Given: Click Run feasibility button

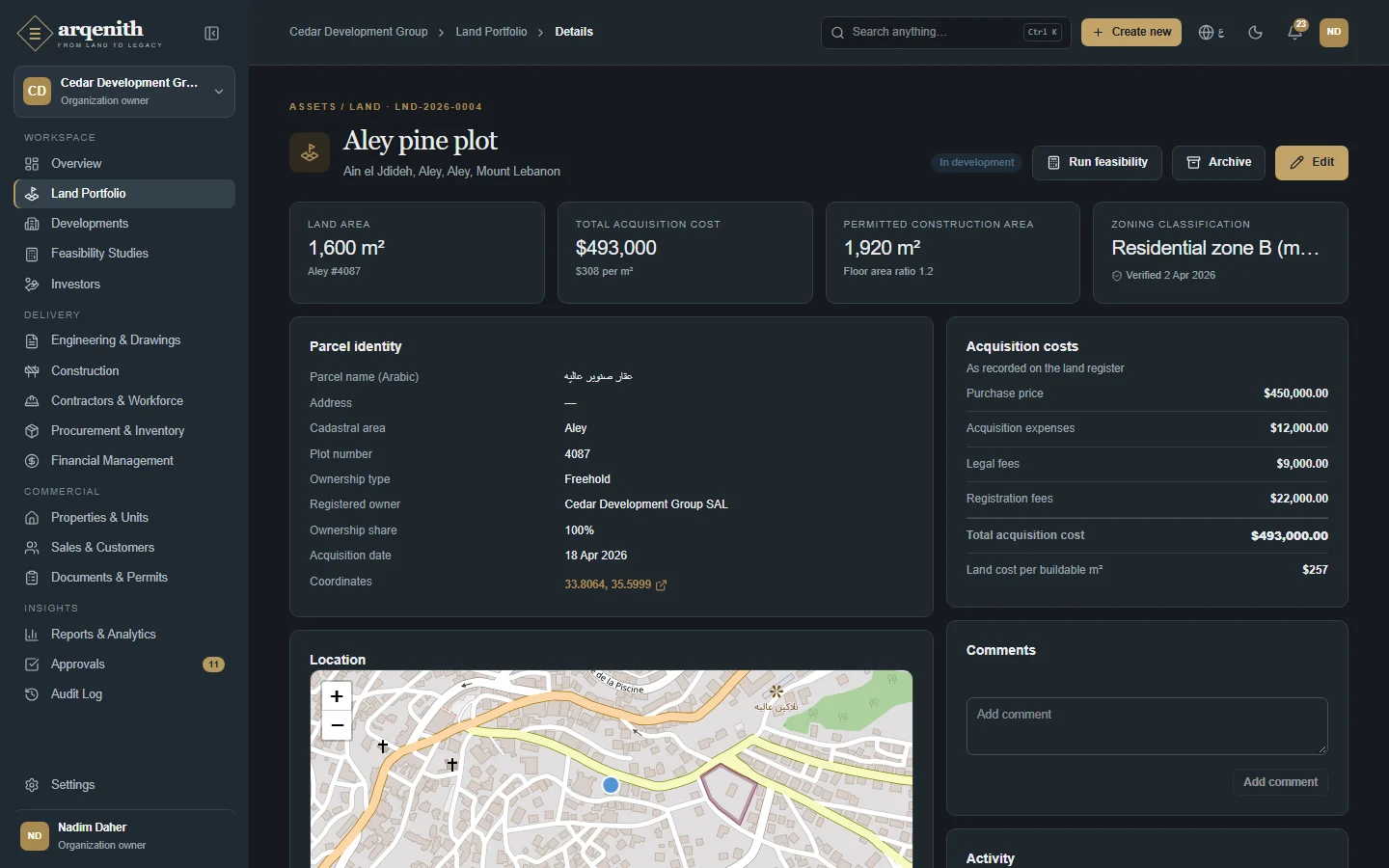Looking at the screenshot, I should click(1097, 163).
